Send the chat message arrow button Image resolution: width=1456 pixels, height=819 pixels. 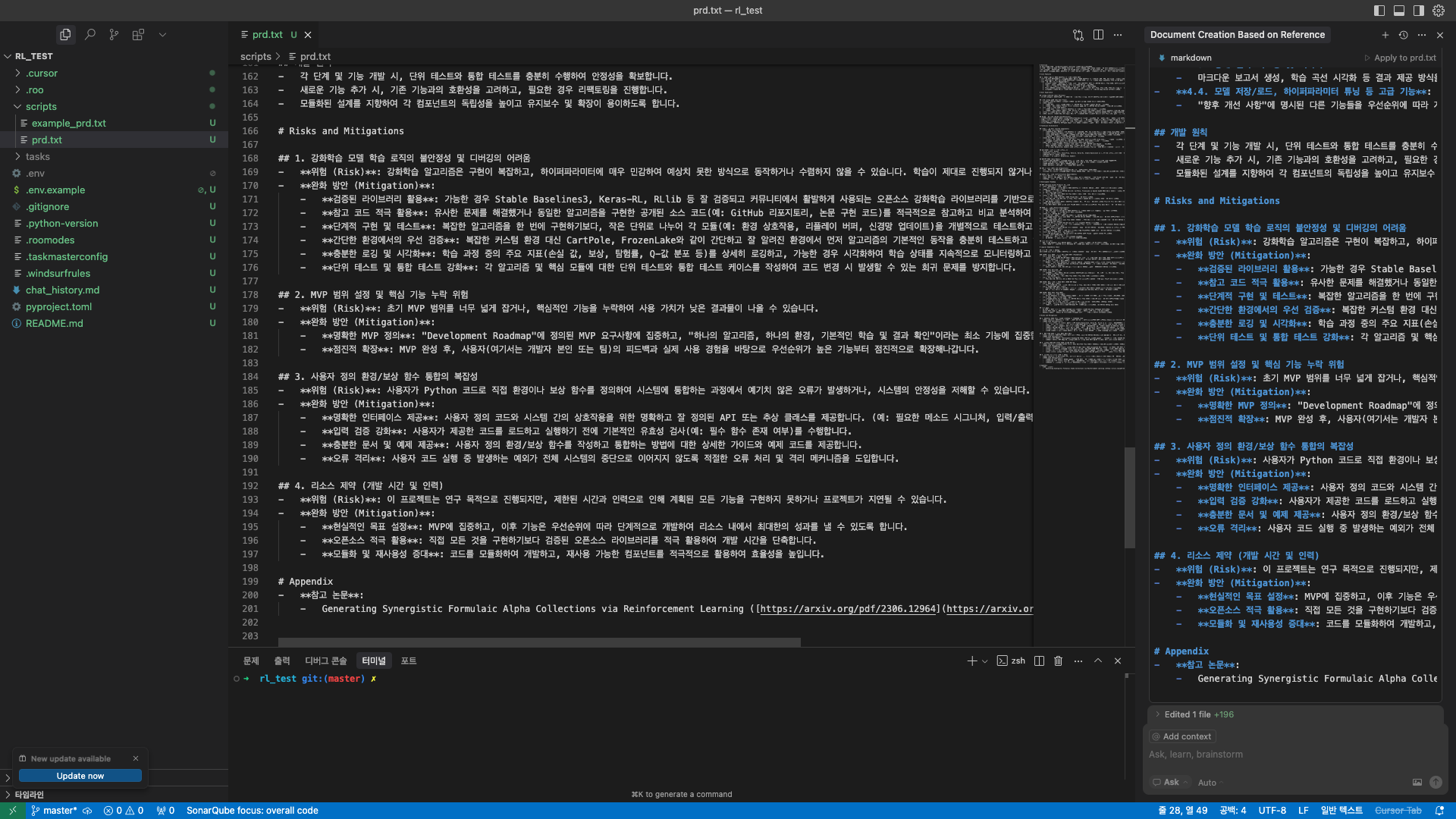pyautogui.click(x=1436, y=783)
